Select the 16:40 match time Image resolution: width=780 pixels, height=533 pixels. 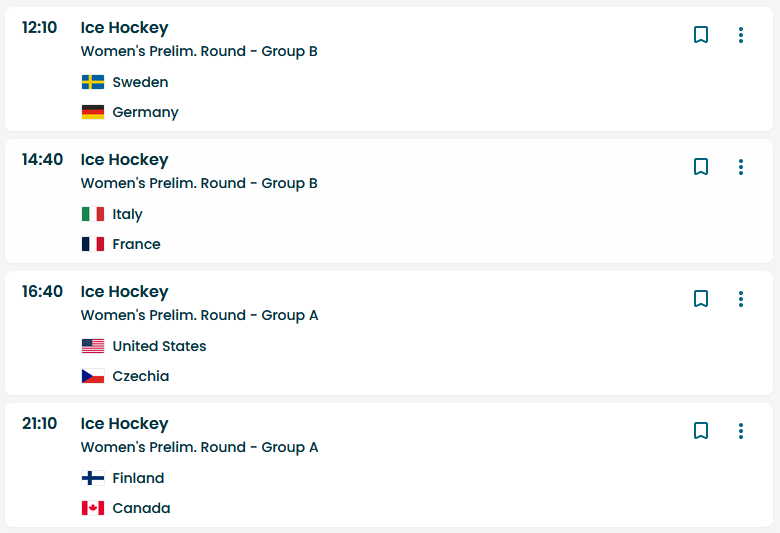[x=42, y=292]
